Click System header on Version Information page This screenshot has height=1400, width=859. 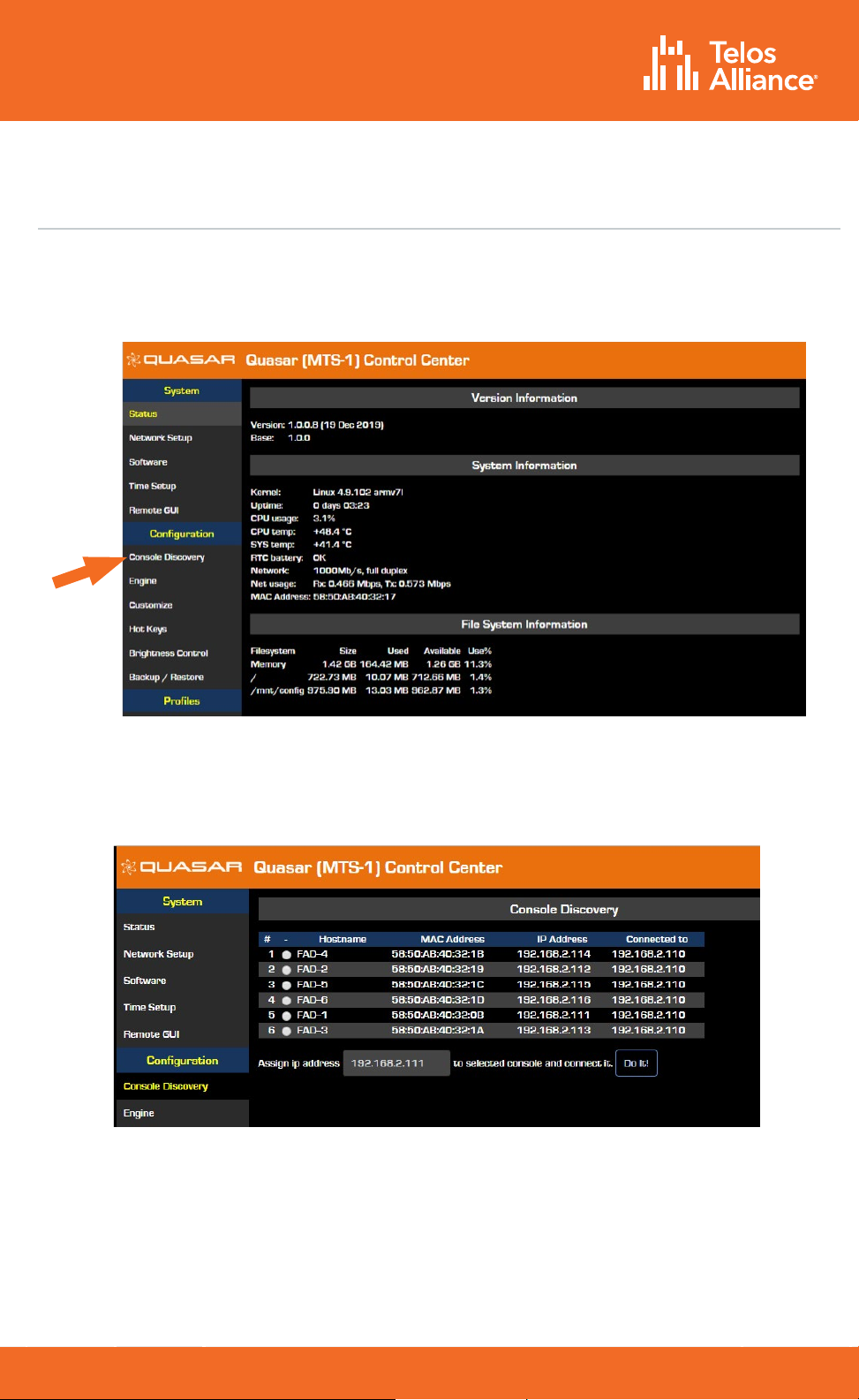coord(182,390)
